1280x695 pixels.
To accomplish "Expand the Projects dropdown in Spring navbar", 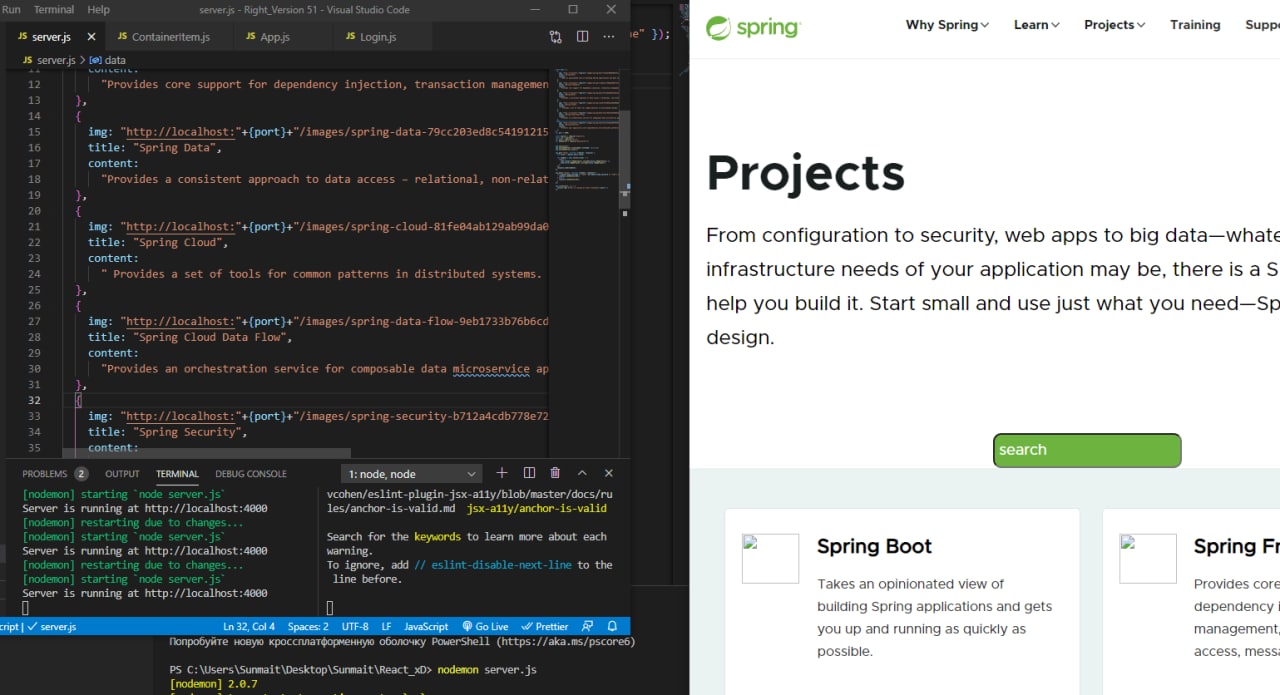I will pyautogui.click(x=1115, y=25).
